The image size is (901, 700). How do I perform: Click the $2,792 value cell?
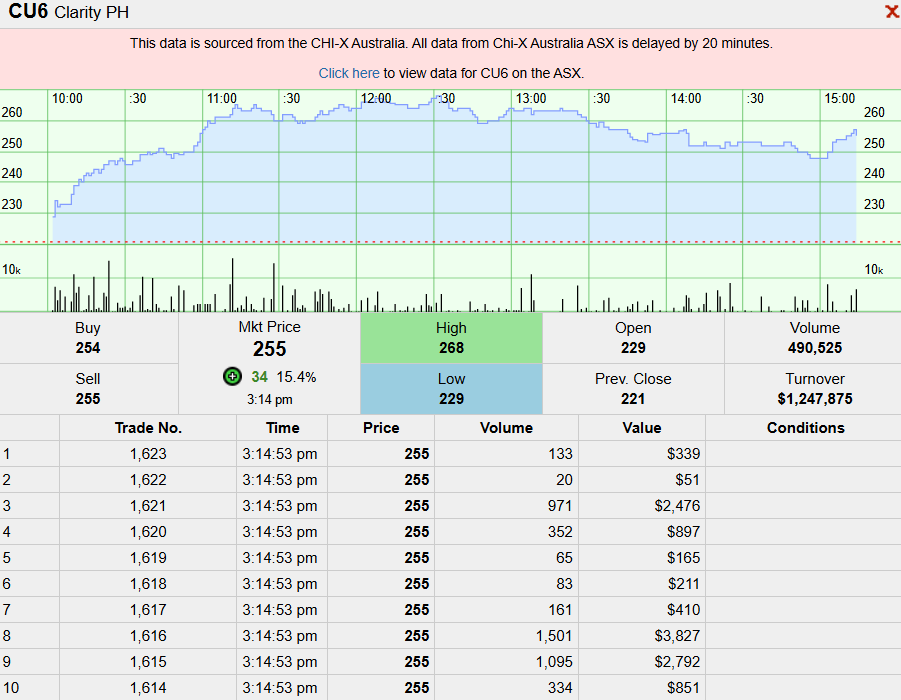(642, 662)
